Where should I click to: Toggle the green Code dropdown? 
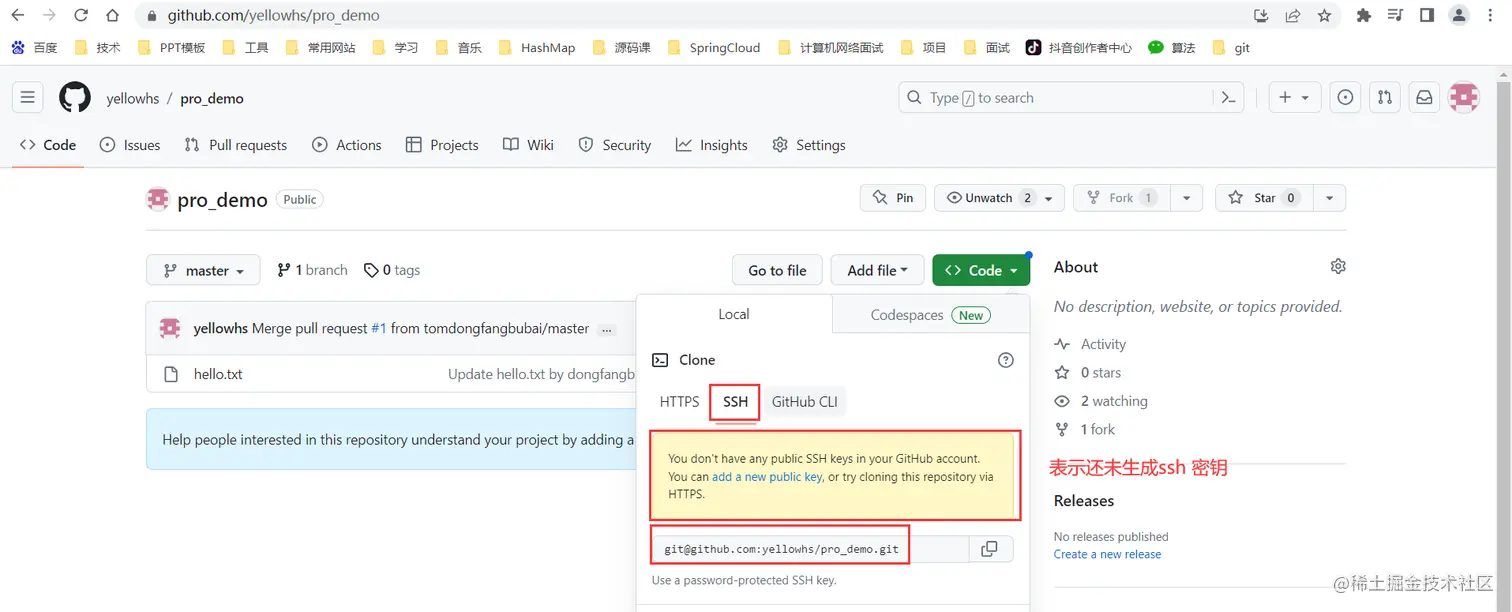981,270
